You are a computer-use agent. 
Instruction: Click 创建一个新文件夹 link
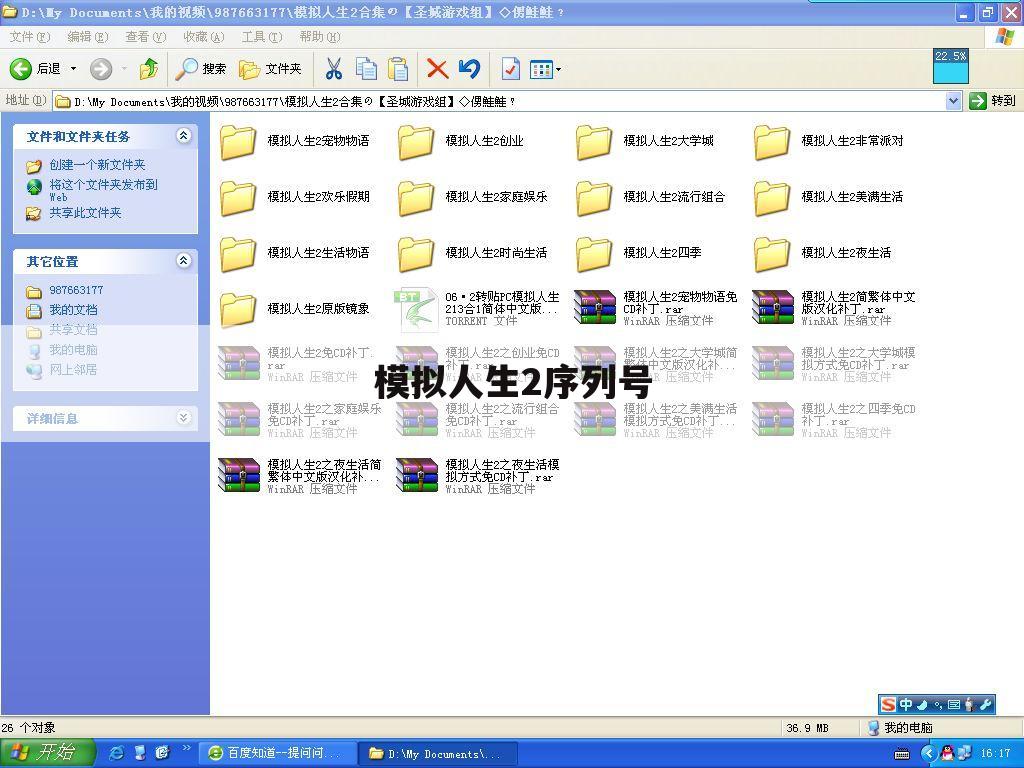97,165
